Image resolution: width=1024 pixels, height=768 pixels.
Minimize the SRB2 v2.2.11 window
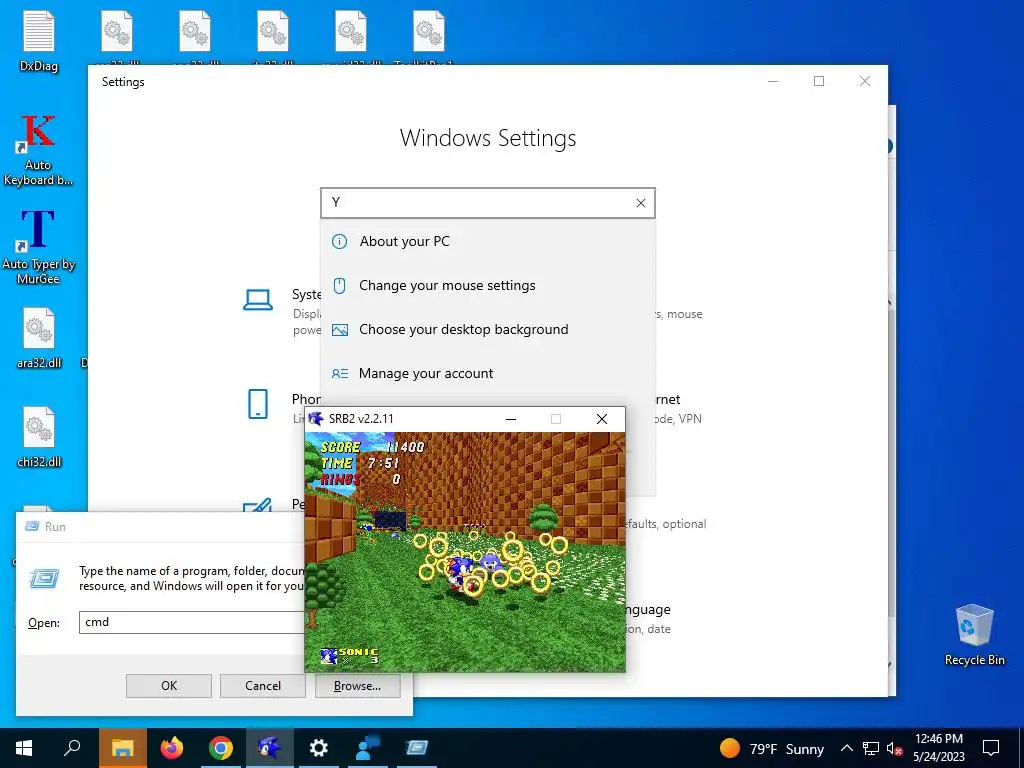[x=511, y=419]
